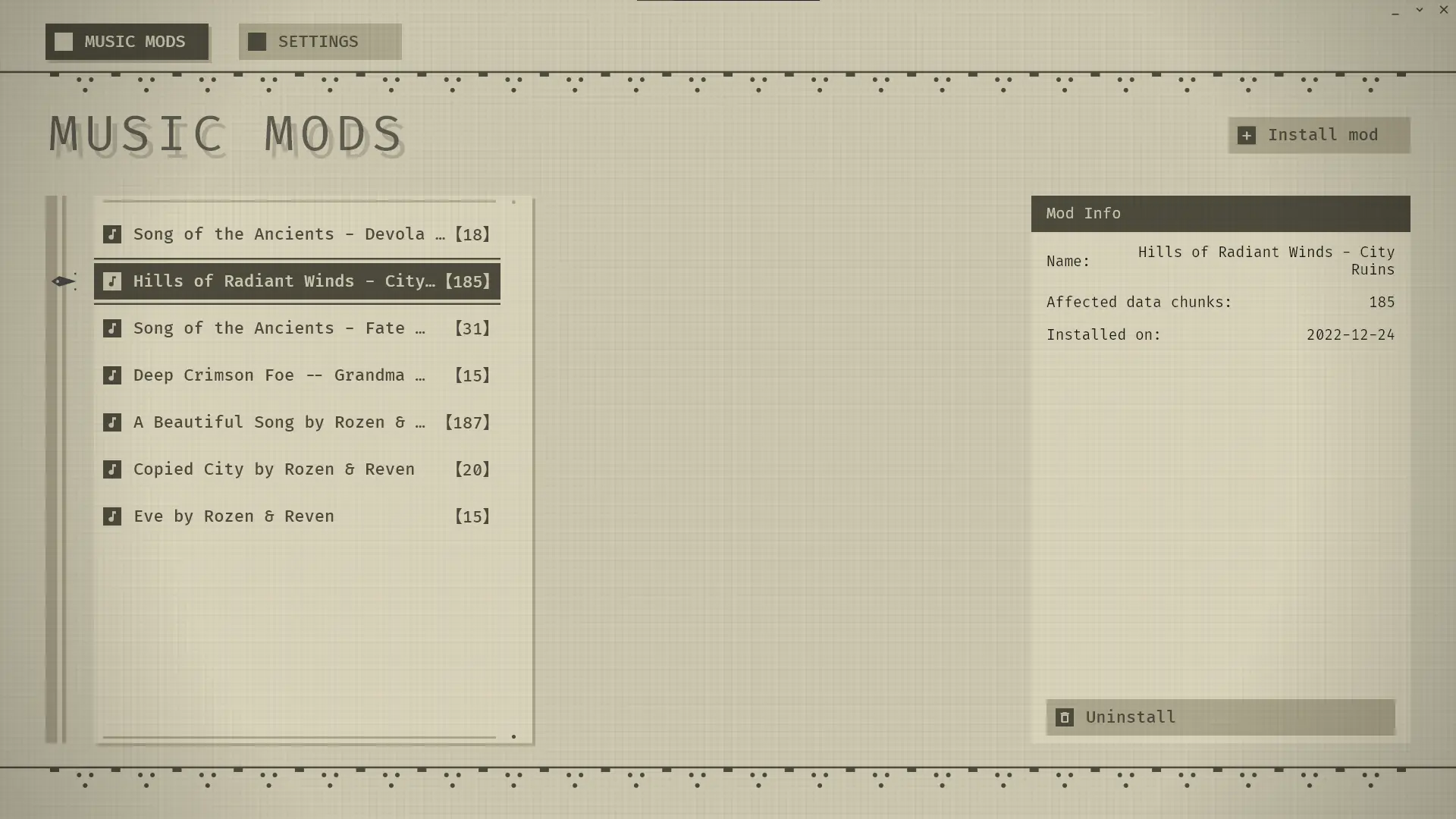This screenshot has height=819, width=1456.
Task: Click chunk count [187] in list
Action: point(467,422)
